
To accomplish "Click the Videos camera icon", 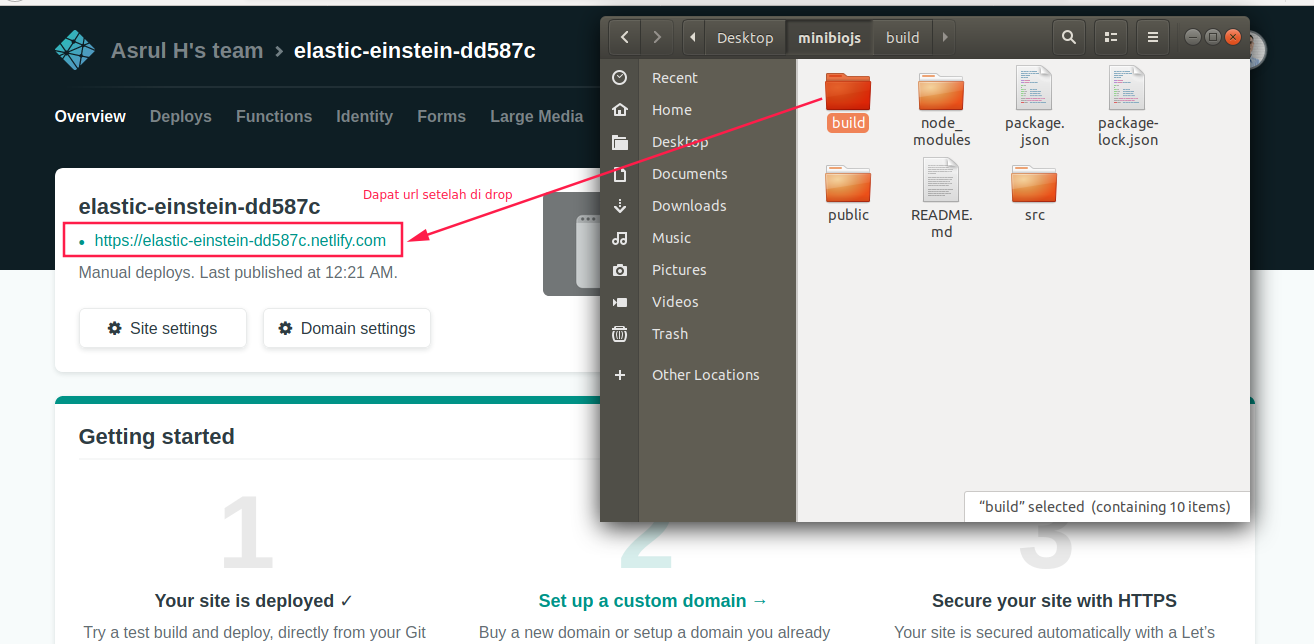I will coord(620,302).
